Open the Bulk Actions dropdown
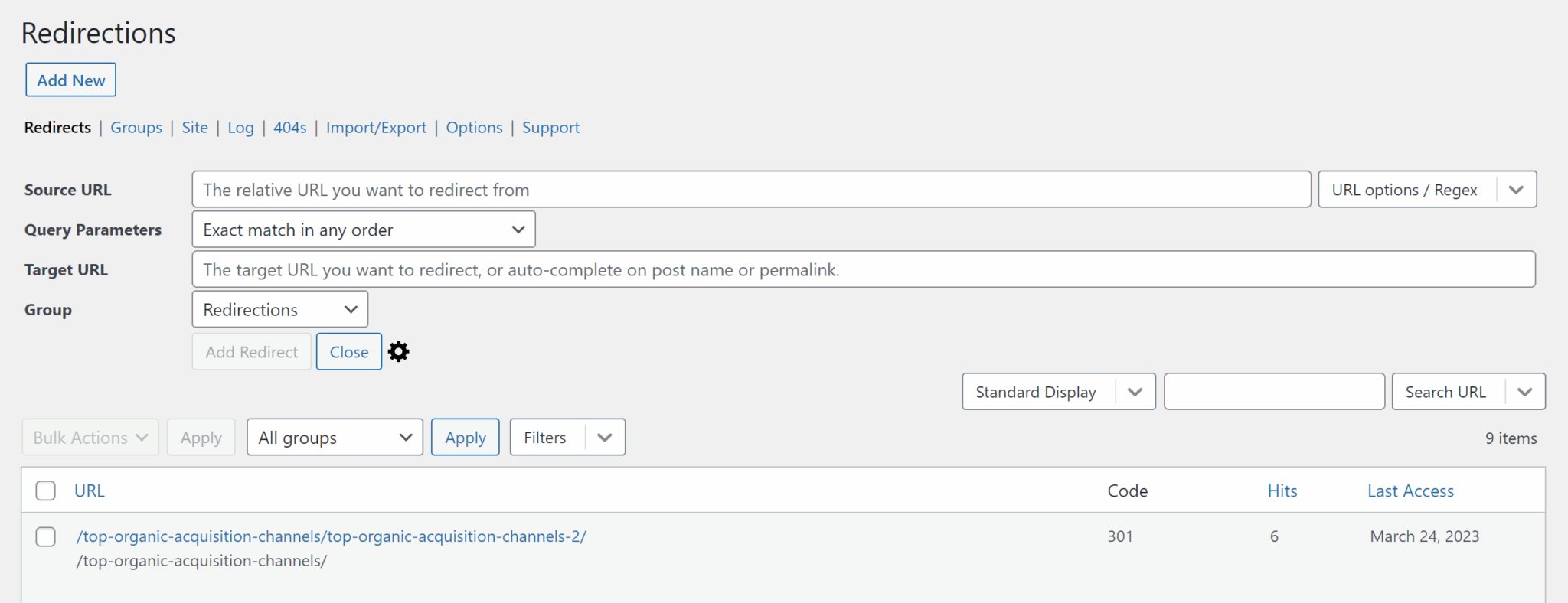Viewport: 1568px width, 603px height. click(x=90, y=437)
